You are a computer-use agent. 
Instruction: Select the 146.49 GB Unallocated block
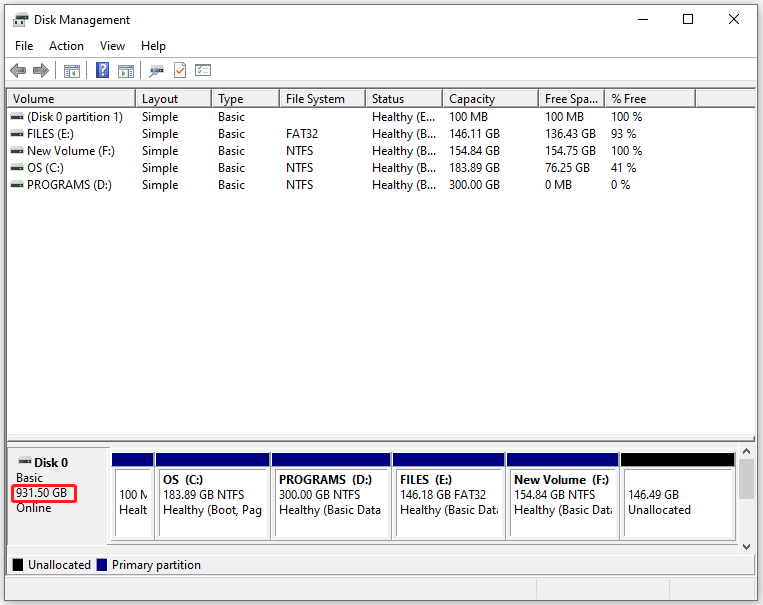pos(678,496)
